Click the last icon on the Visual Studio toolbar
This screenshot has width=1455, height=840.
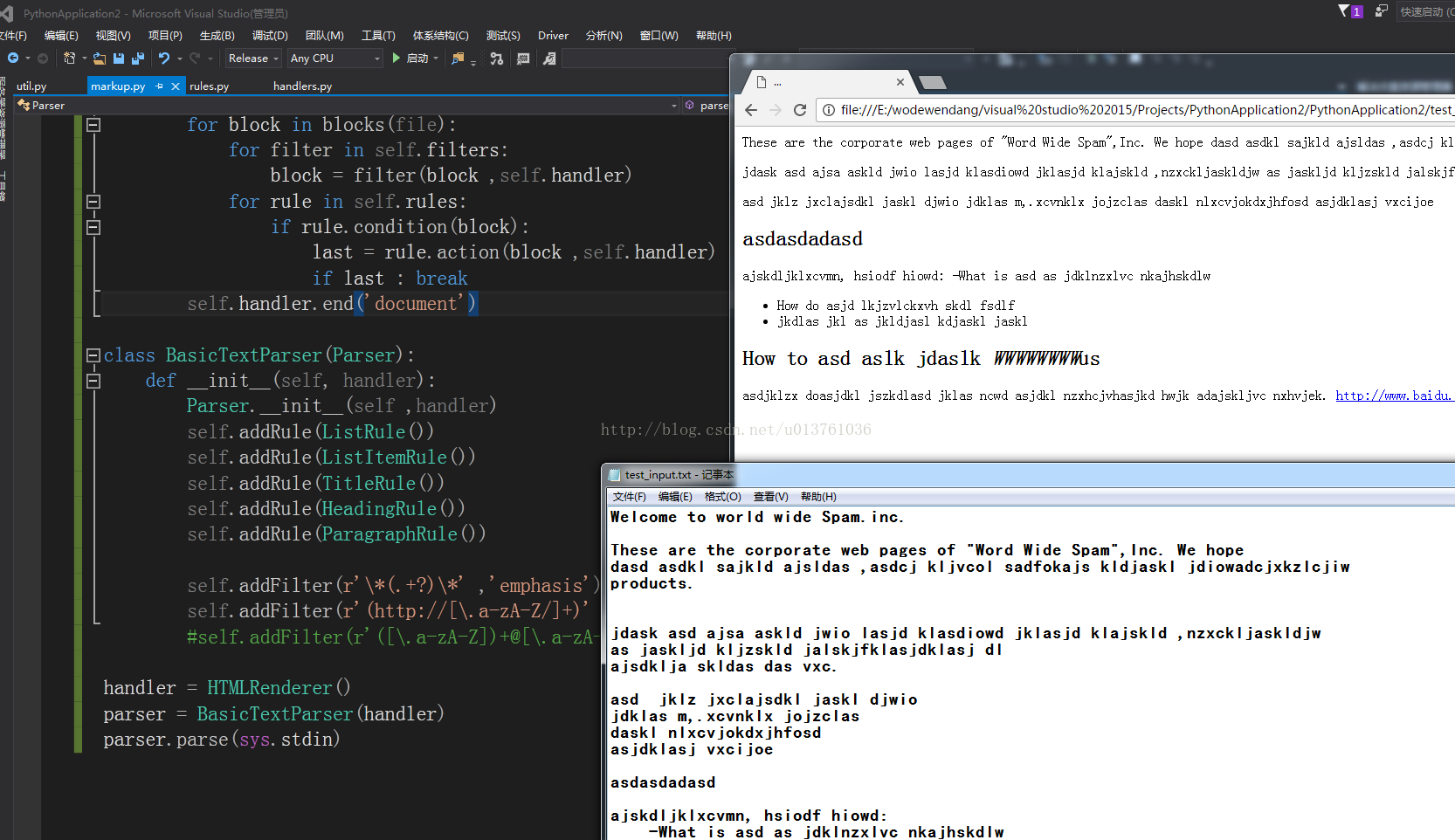pyautogui.click(x=549, y=59)
